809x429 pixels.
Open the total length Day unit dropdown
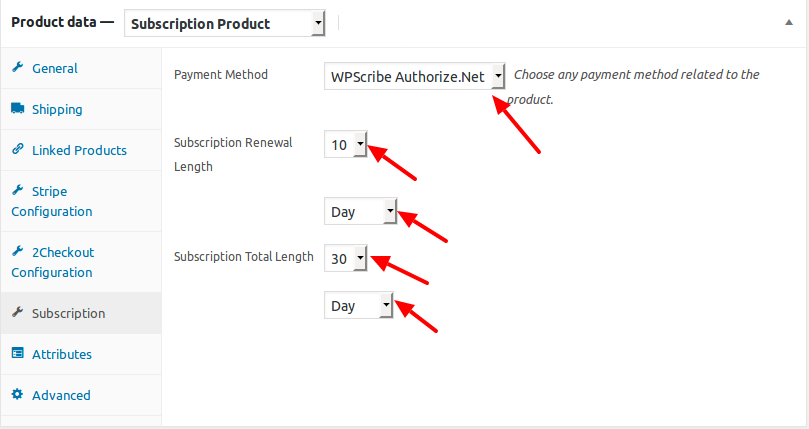point(359,305)
